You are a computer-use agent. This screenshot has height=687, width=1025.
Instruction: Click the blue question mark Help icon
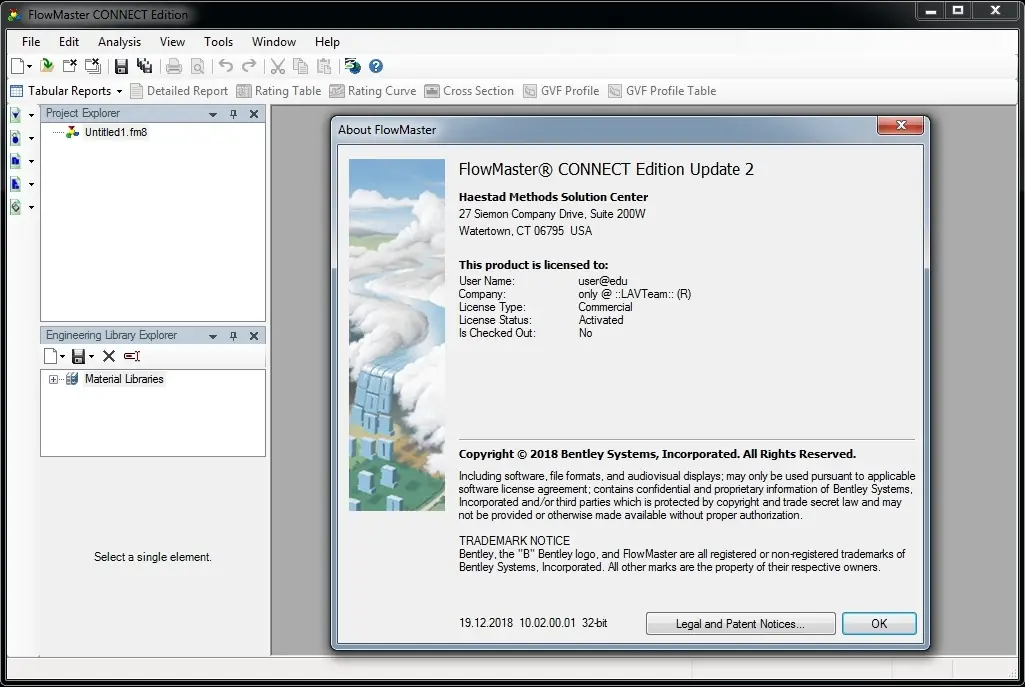click(376, 66)
